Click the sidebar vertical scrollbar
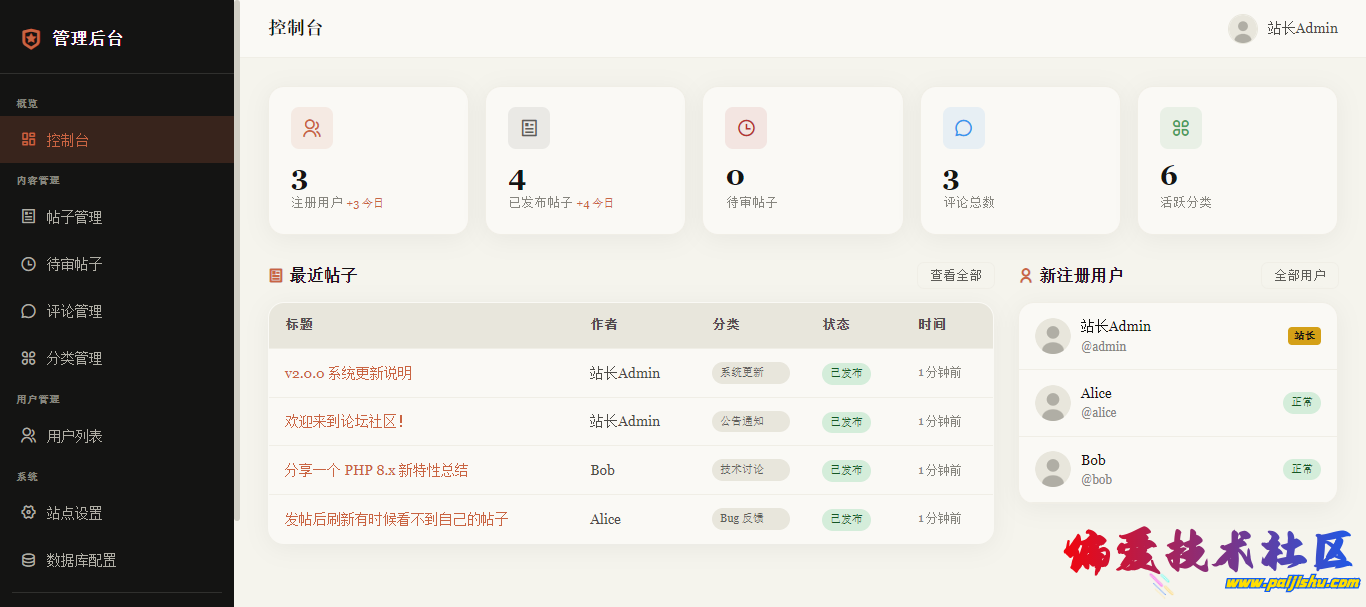Screen dimensions: 1366x607 237,260
